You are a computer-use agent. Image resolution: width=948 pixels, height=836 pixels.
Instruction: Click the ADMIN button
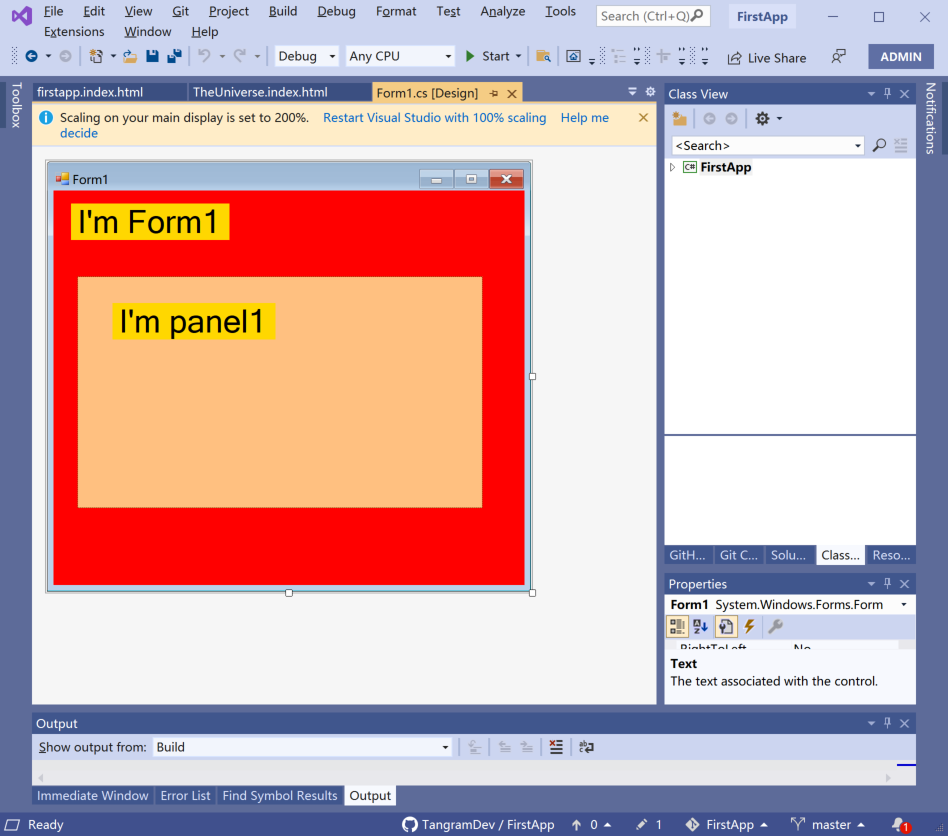point(901,57)
